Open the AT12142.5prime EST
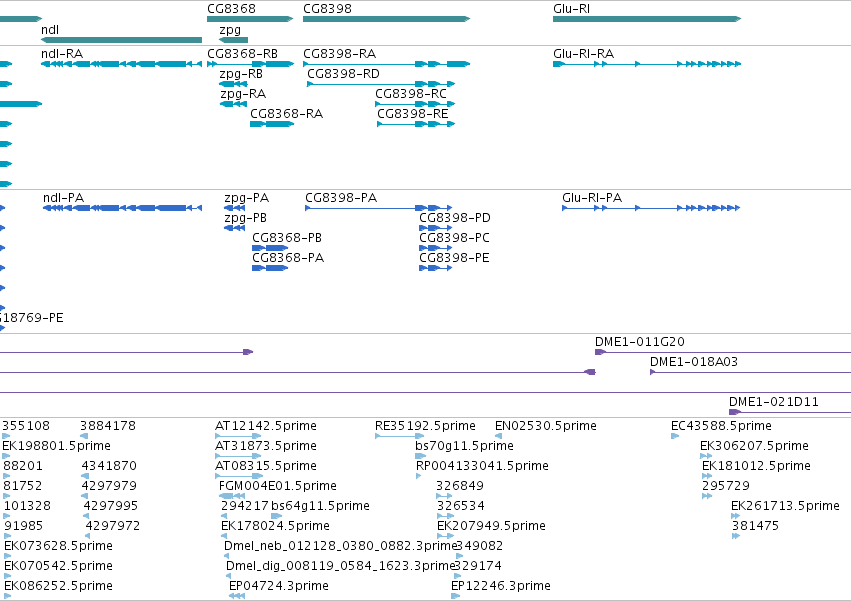Screen dimensions: 851x601 coord(238,436)
